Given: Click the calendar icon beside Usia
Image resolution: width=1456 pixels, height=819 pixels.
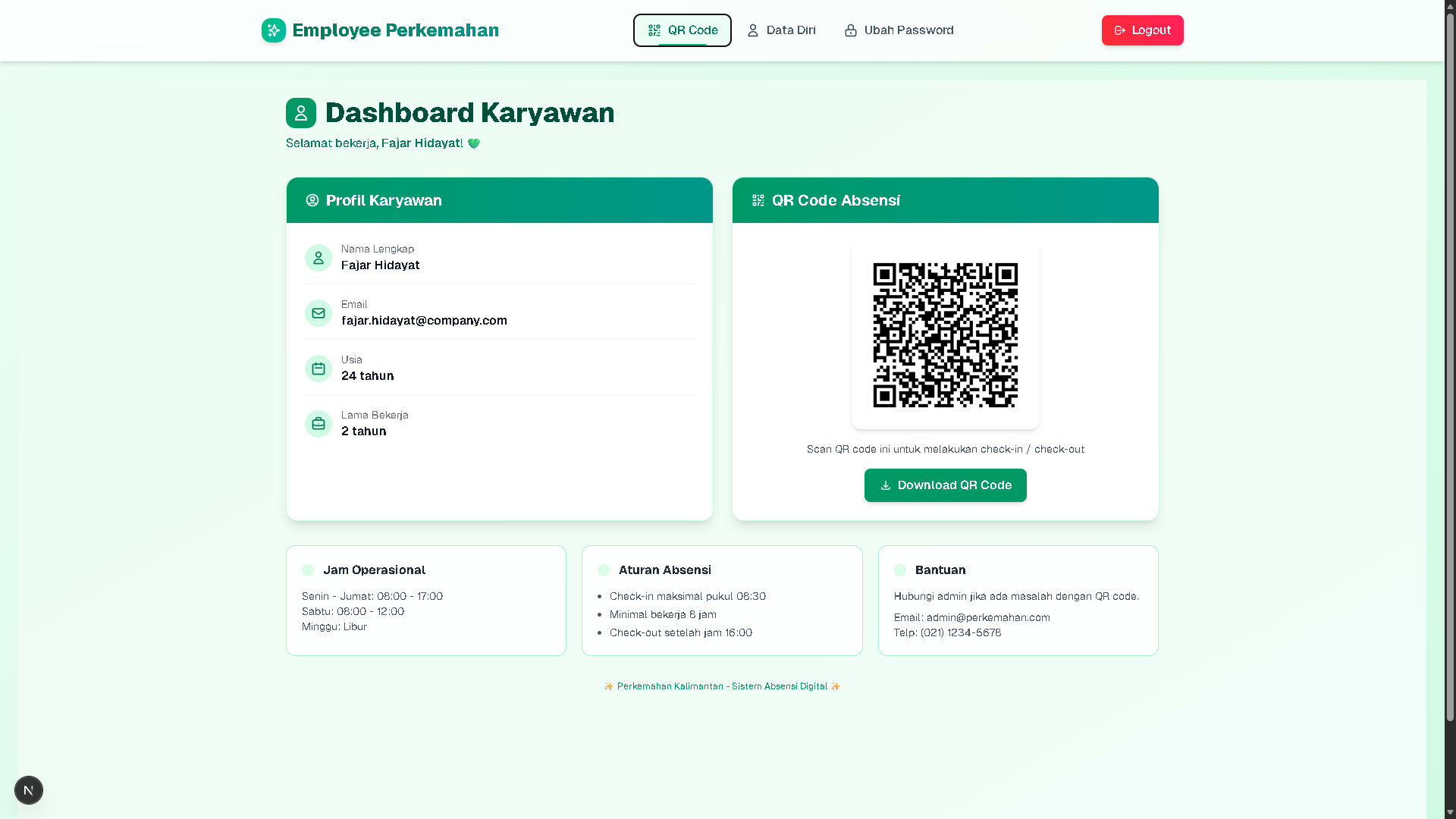Looking at the screenshot, I should pyautogui.click(x=318, y=369).
